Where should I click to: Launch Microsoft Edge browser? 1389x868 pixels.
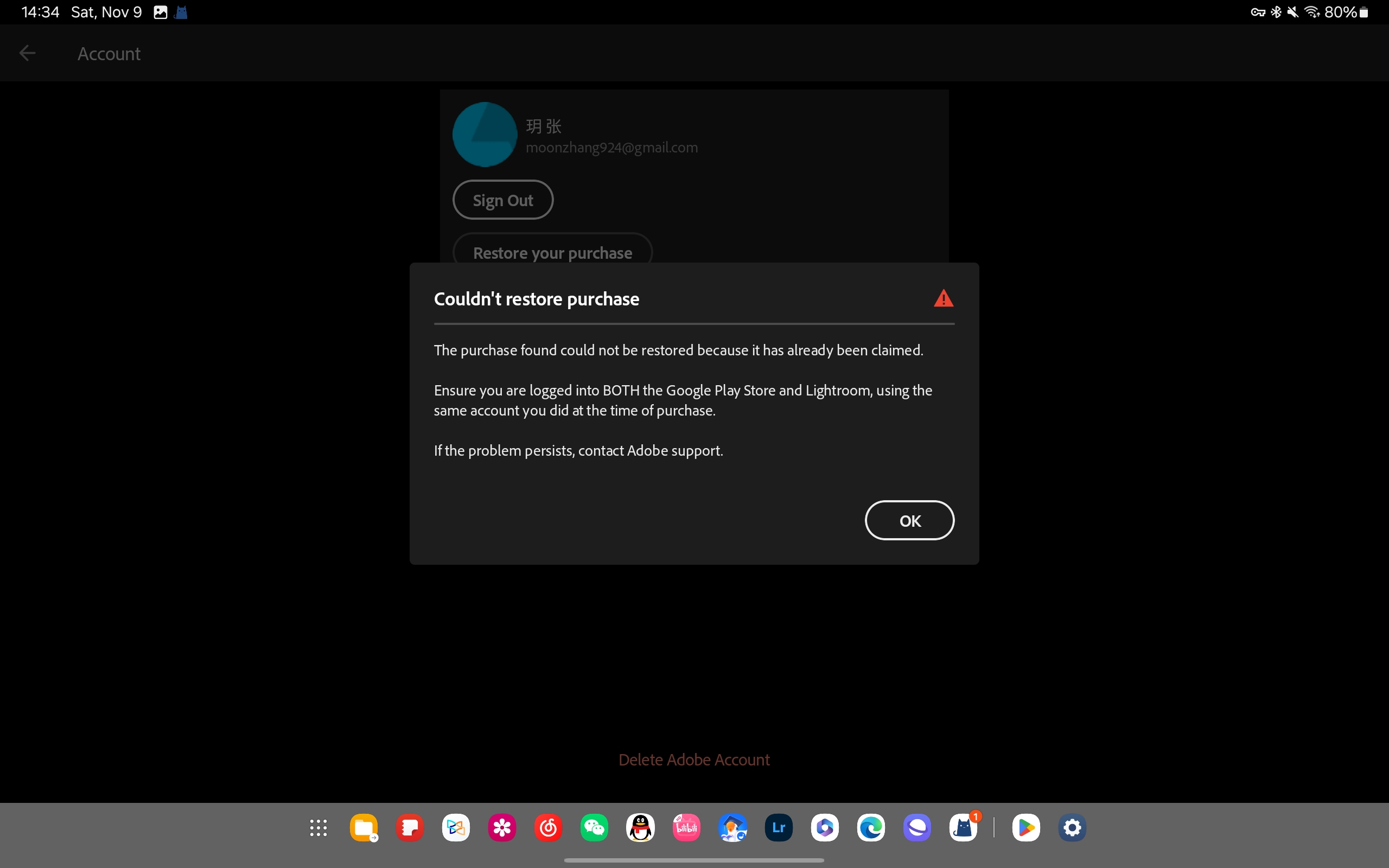click(x=871, y=827)
